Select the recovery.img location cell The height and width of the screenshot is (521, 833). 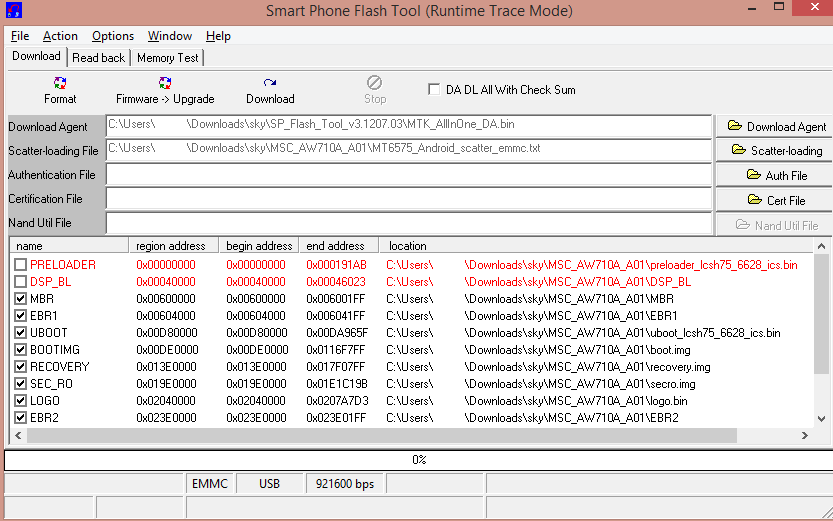(548, 367)
